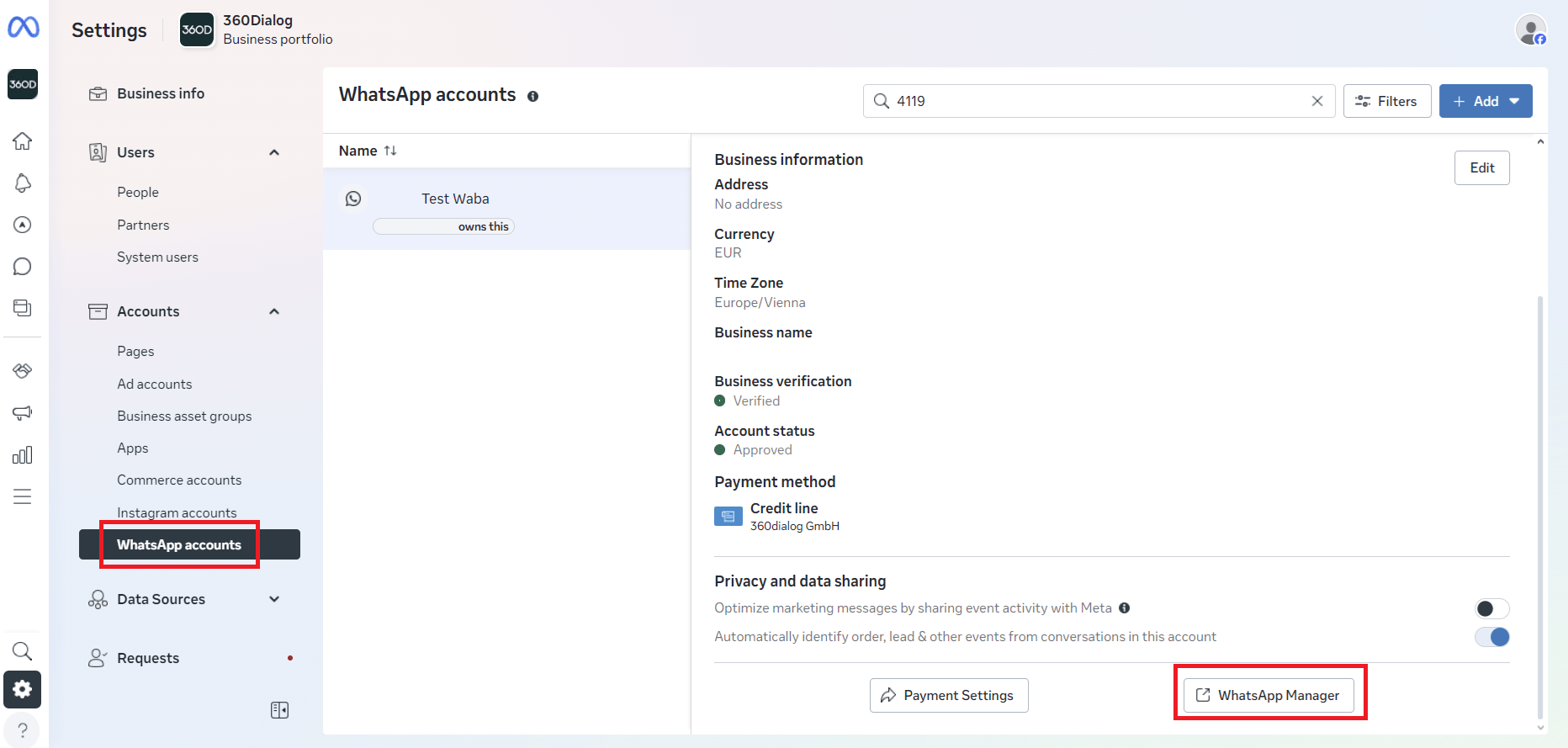This screenshot has width=1568, height=748.
Task: Open the insights bar chart icon
Action: (x=23, y=455)
